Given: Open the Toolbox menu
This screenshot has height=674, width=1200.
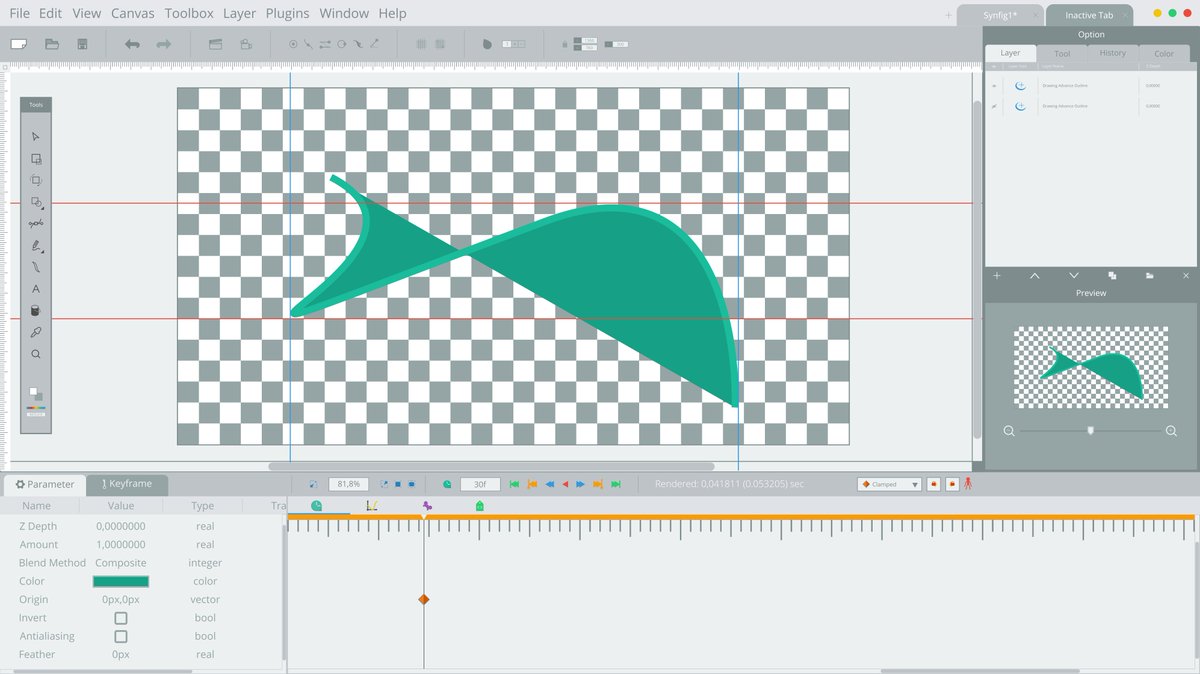Looking at the screenshot, I should pos(189,13).
